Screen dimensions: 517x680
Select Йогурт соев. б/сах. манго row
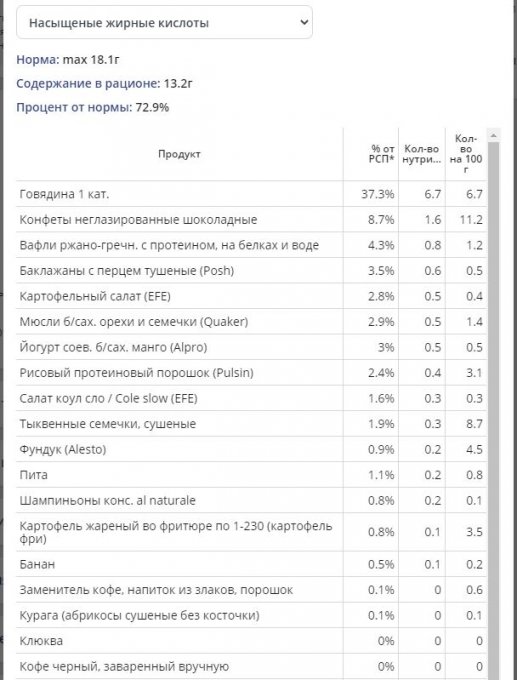pos(252,347)
